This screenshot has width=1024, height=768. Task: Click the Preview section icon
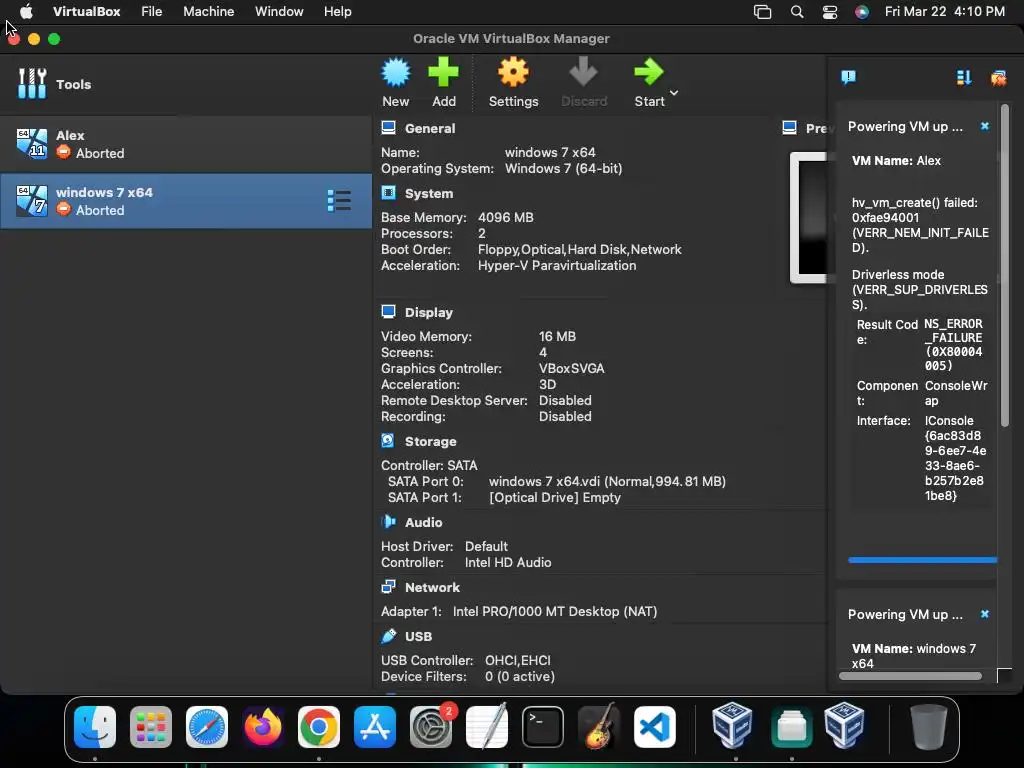789,127
